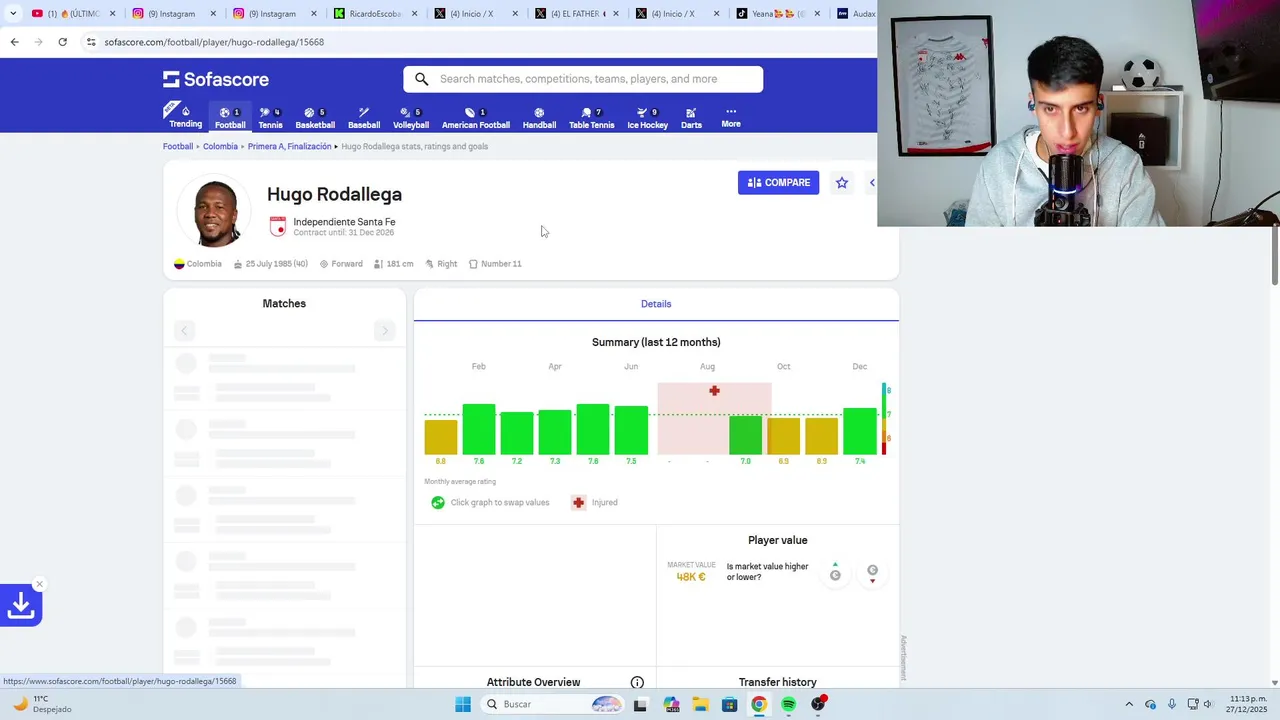
Task: Open the Table Tennis section
Action: pyautogui.click(x=592, y=117)
